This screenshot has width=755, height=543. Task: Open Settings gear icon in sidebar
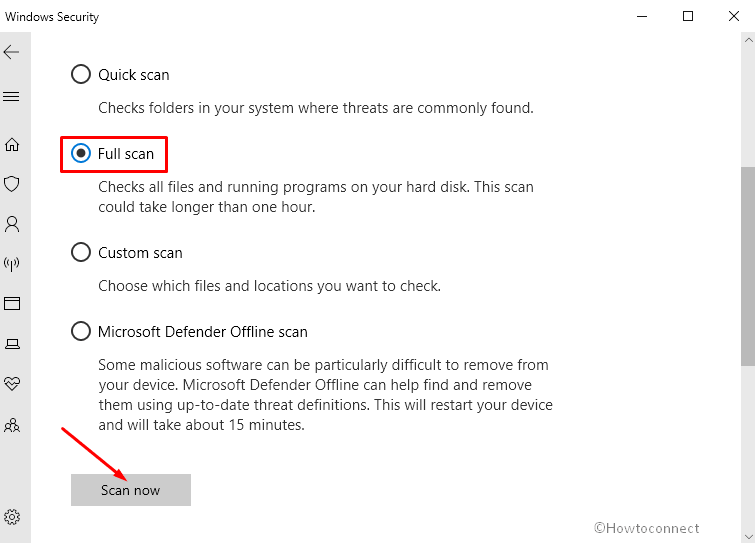[x=12, y=517]
